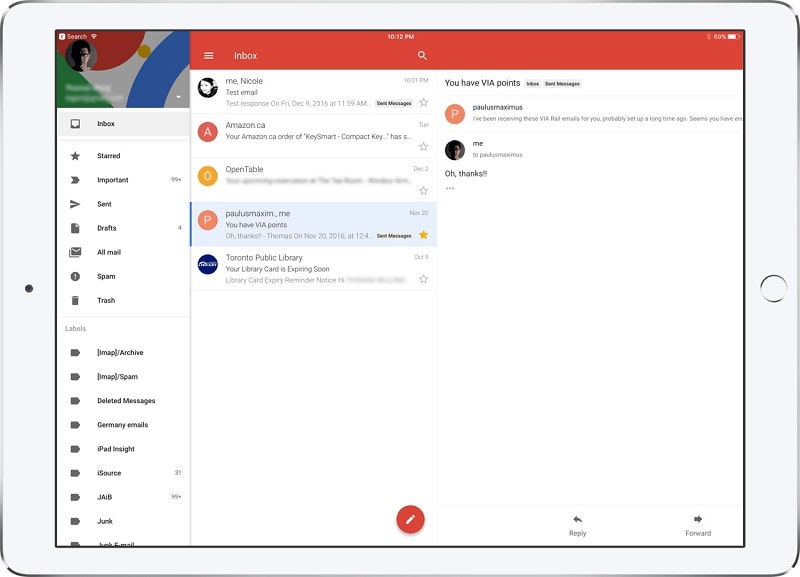Click the Trash bin icon
800x577 pixels.
[x=75, y=300]
